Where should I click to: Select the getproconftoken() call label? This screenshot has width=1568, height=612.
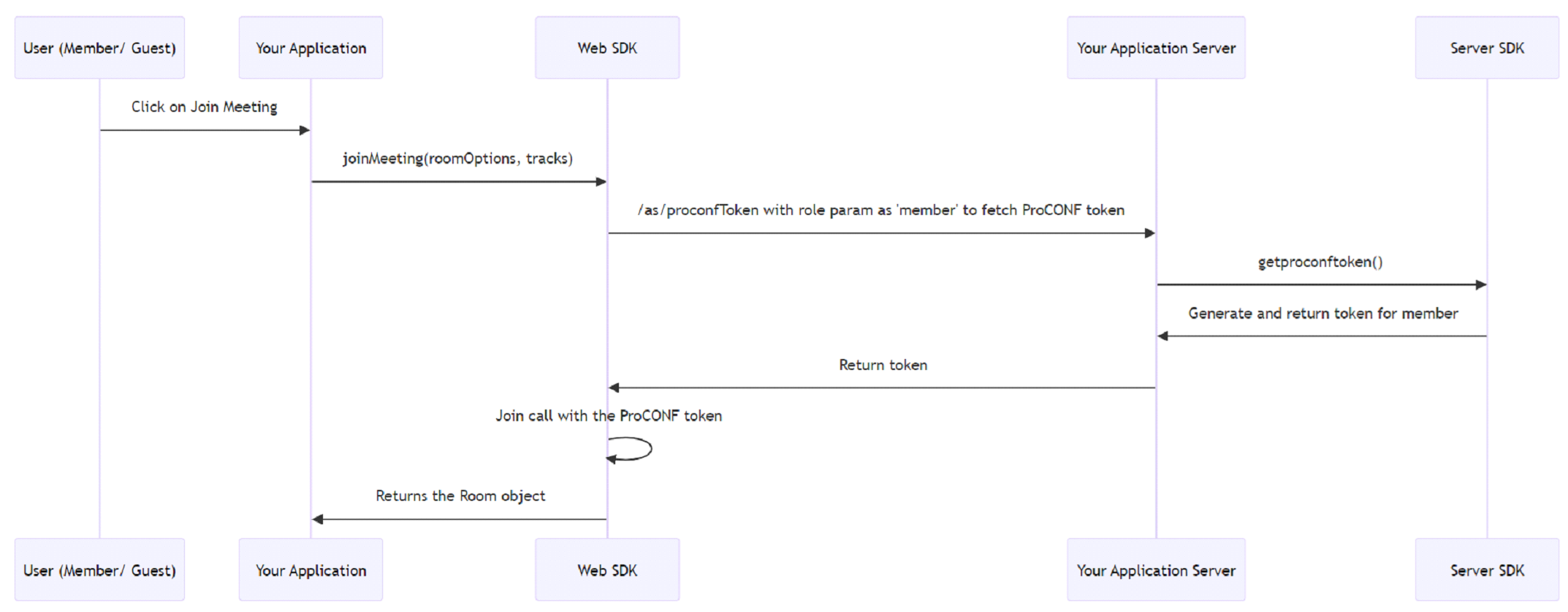1320,262
